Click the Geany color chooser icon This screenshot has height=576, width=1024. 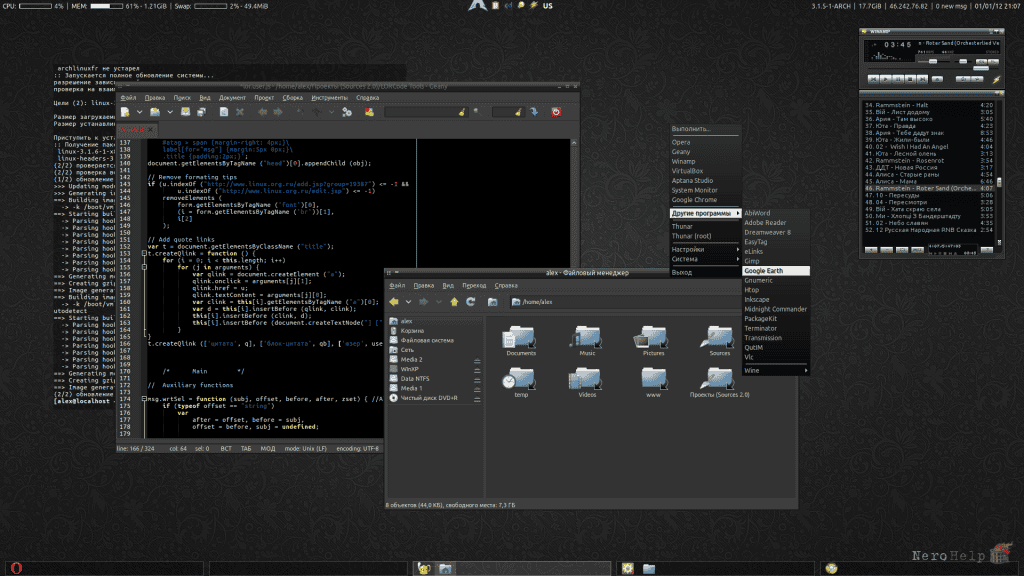click(x=369, y=112)
